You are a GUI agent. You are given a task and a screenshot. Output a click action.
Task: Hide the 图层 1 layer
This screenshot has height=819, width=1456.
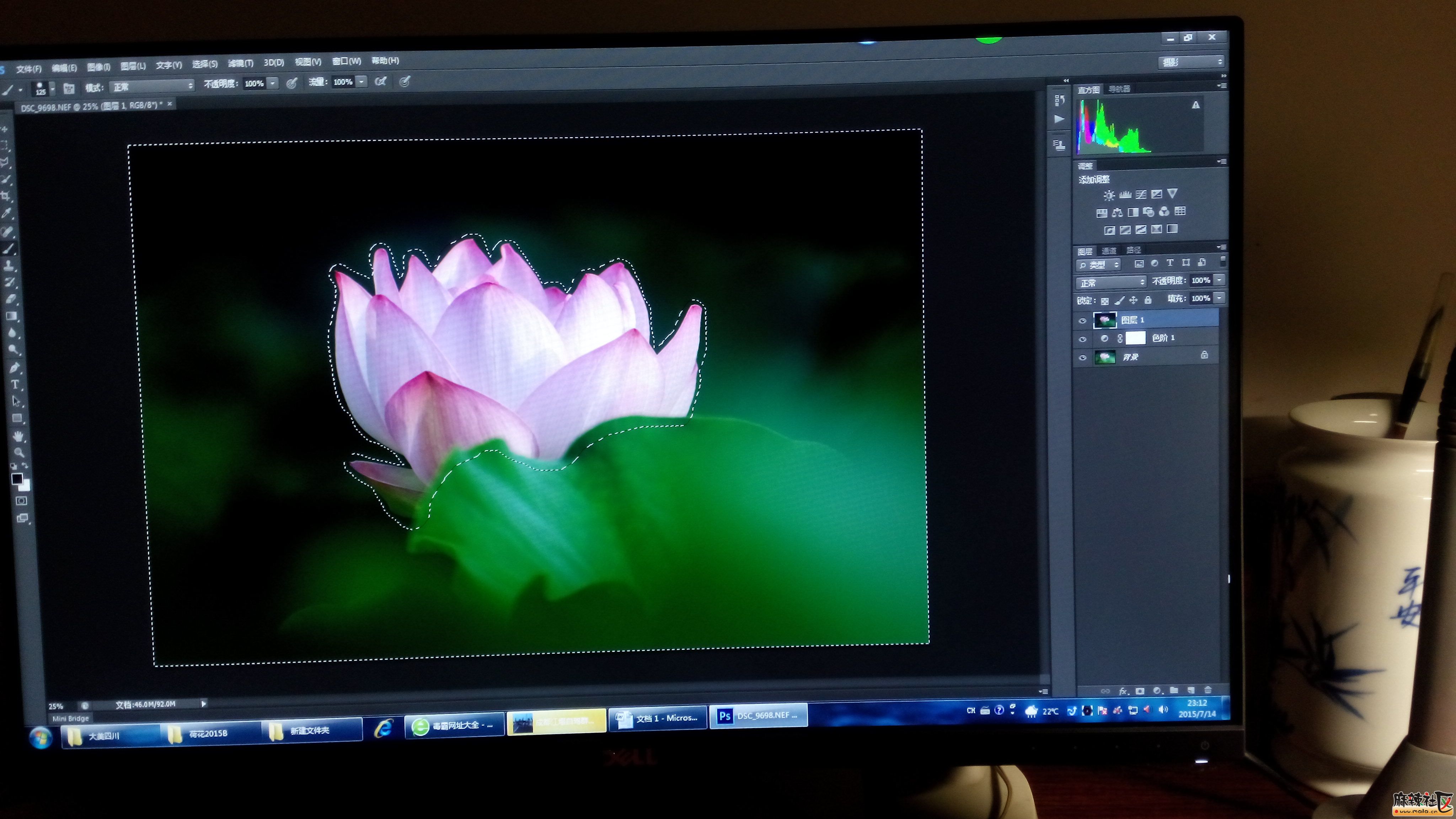tap(1082, 321)
